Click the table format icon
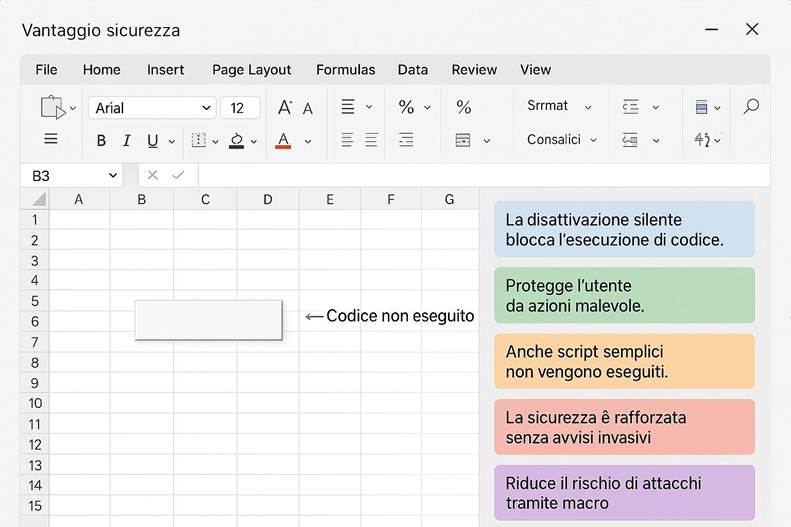The image size is (791, 527). [x=463, y=140]
